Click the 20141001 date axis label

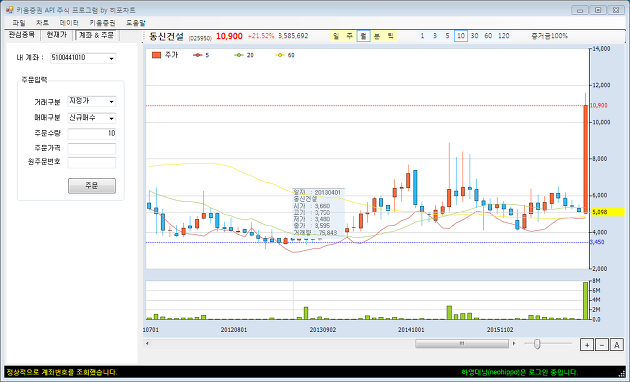coord(411,330)
